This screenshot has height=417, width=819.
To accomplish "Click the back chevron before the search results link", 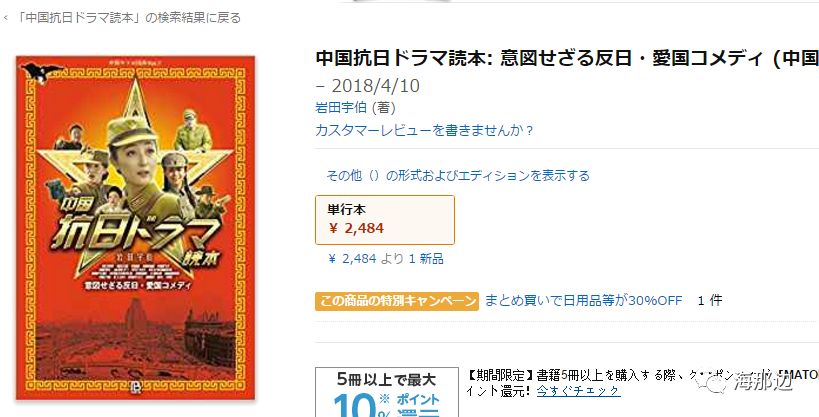I will (x=5, y=18).
